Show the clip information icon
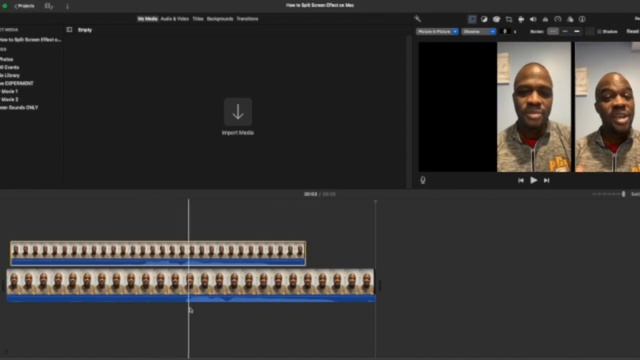Image resolution: width=640 pixels, height=360 pixels. coord(582,19)
